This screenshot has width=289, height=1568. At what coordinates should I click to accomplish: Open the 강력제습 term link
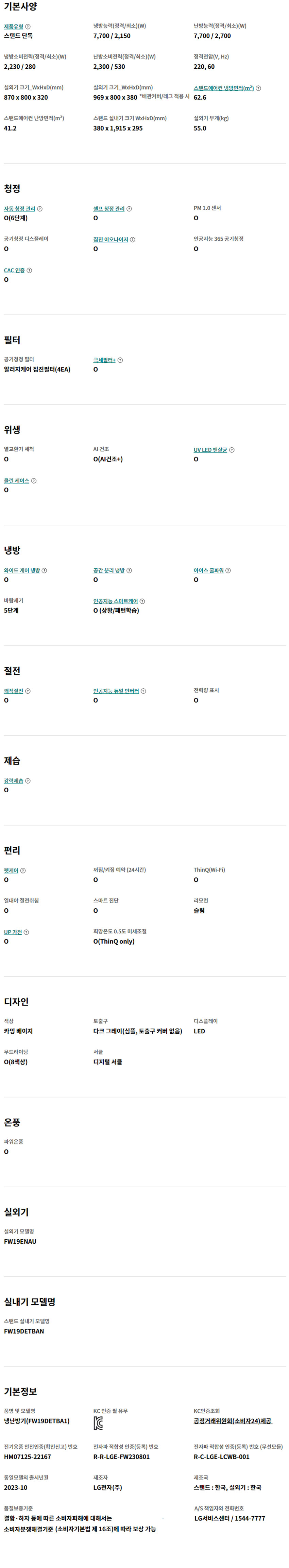point(13,781)
